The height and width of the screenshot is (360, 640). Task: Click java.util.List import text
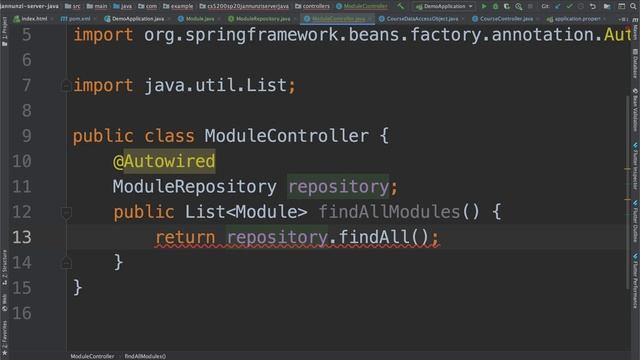coord(216,85)
